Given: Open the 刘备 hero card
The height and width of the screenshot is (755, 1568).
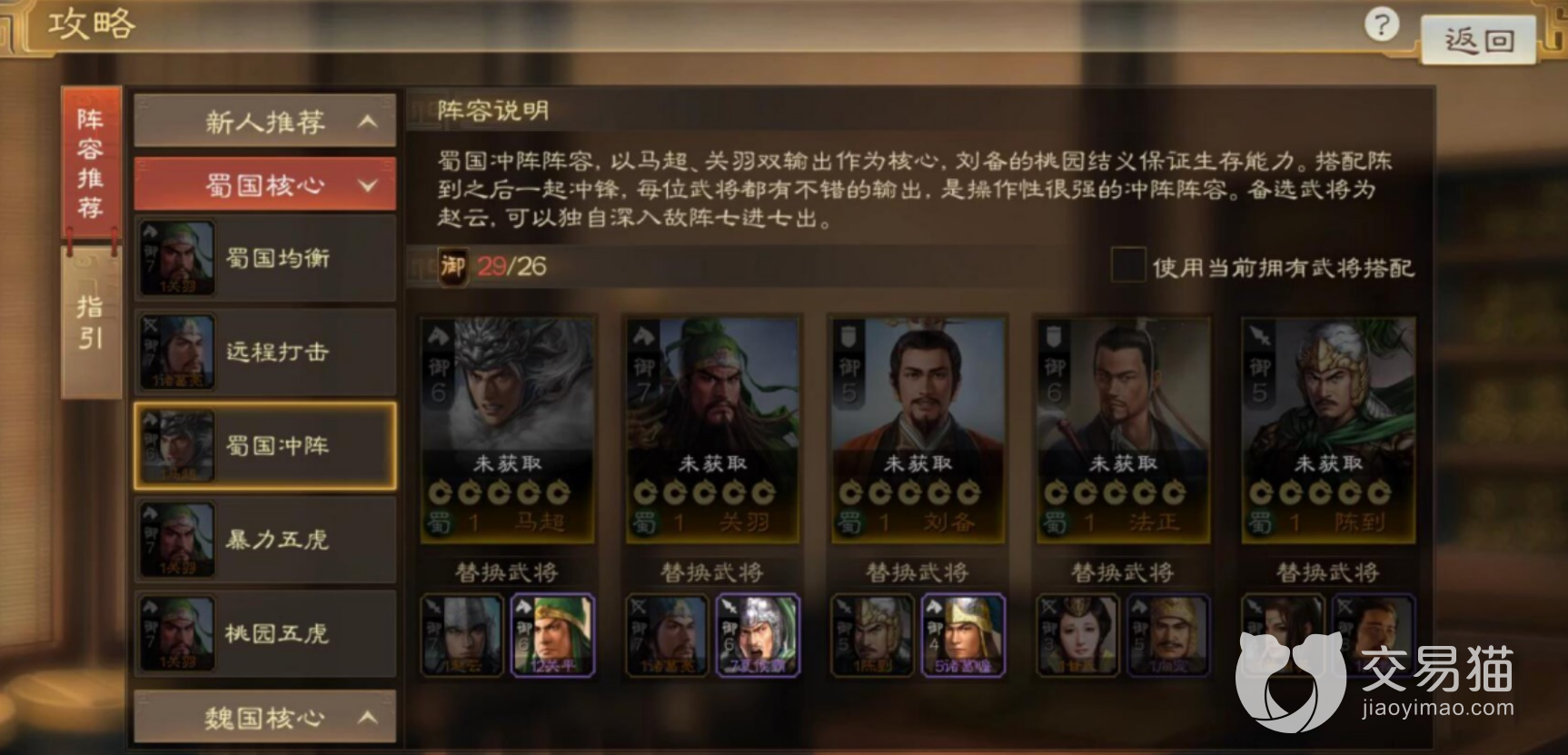Looking at the screenshot, I should tap(918, 430).
